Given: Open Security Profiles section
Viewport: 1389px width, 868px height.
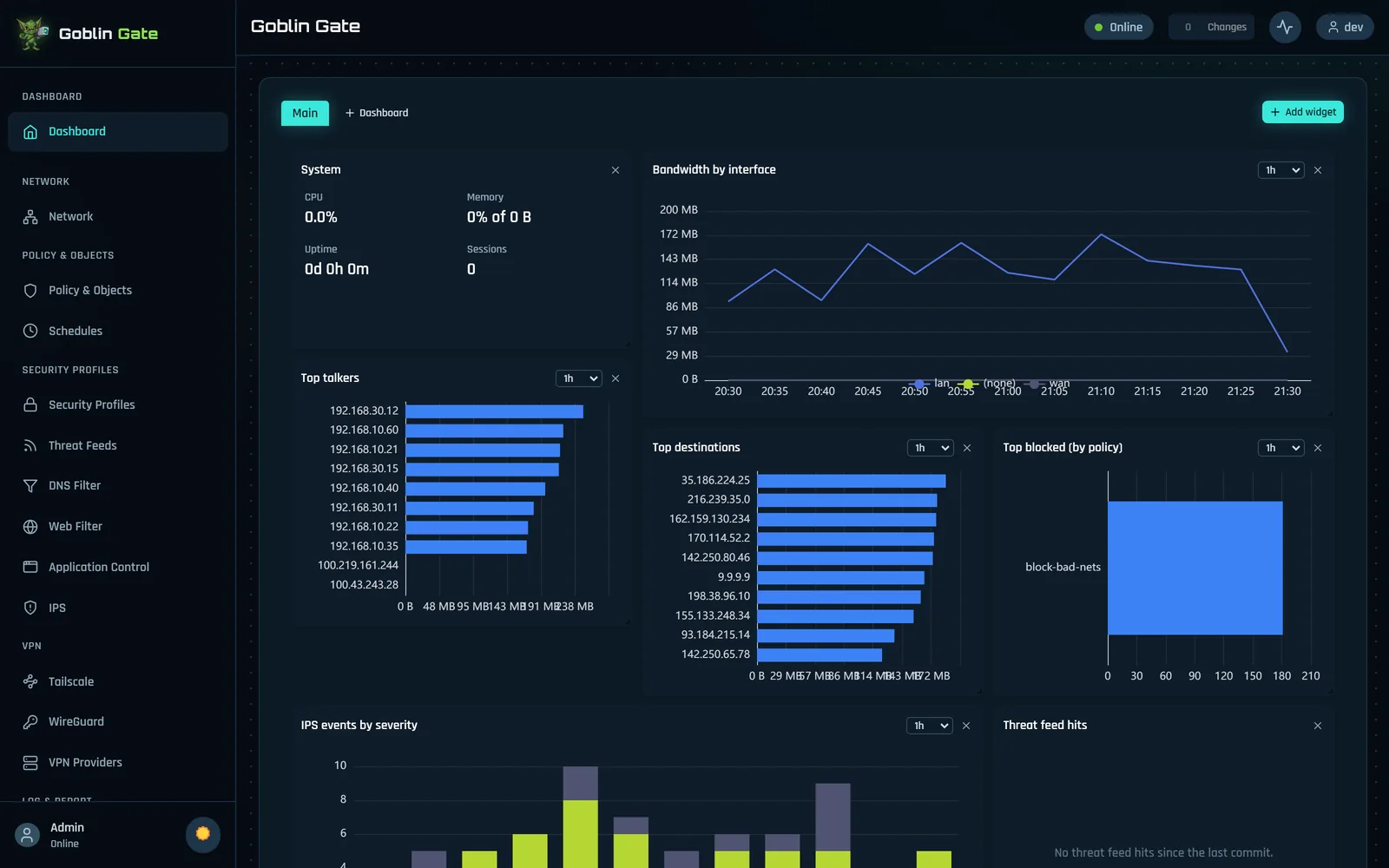Looking at the screenshot, I should pos(118,404).
